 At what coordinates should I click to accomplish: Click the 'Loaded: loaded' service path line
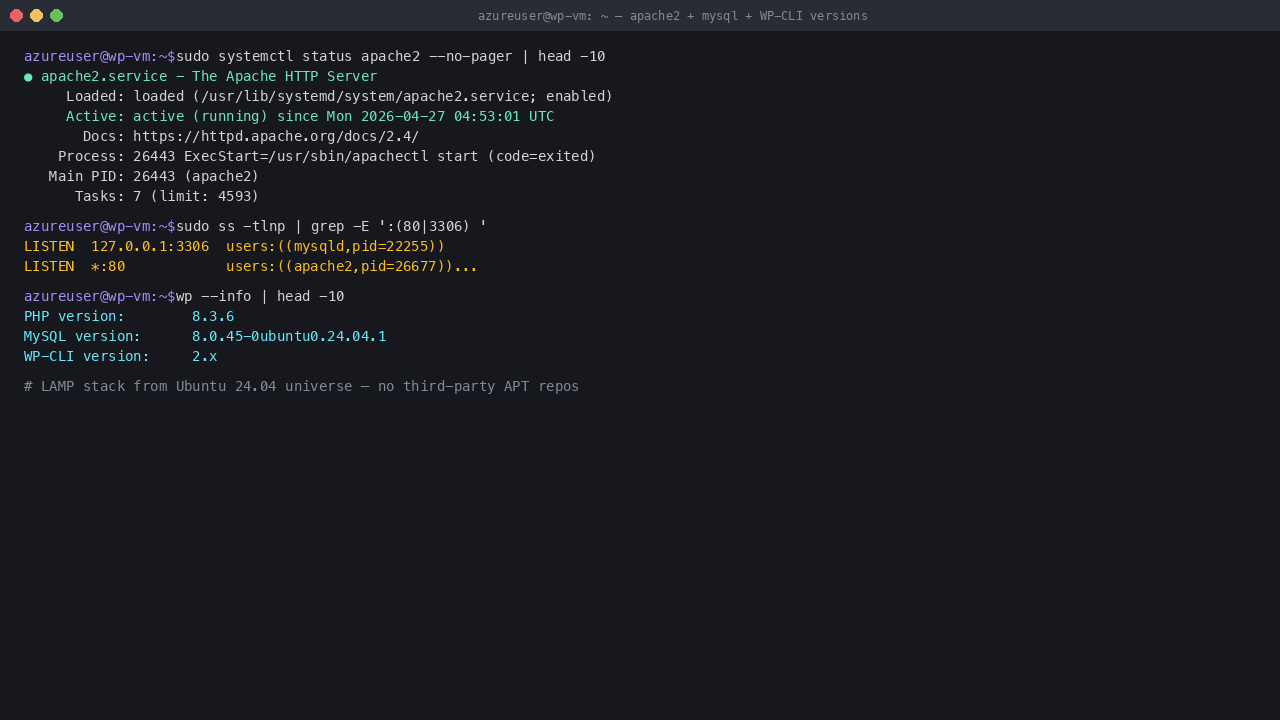click(339, 96)
